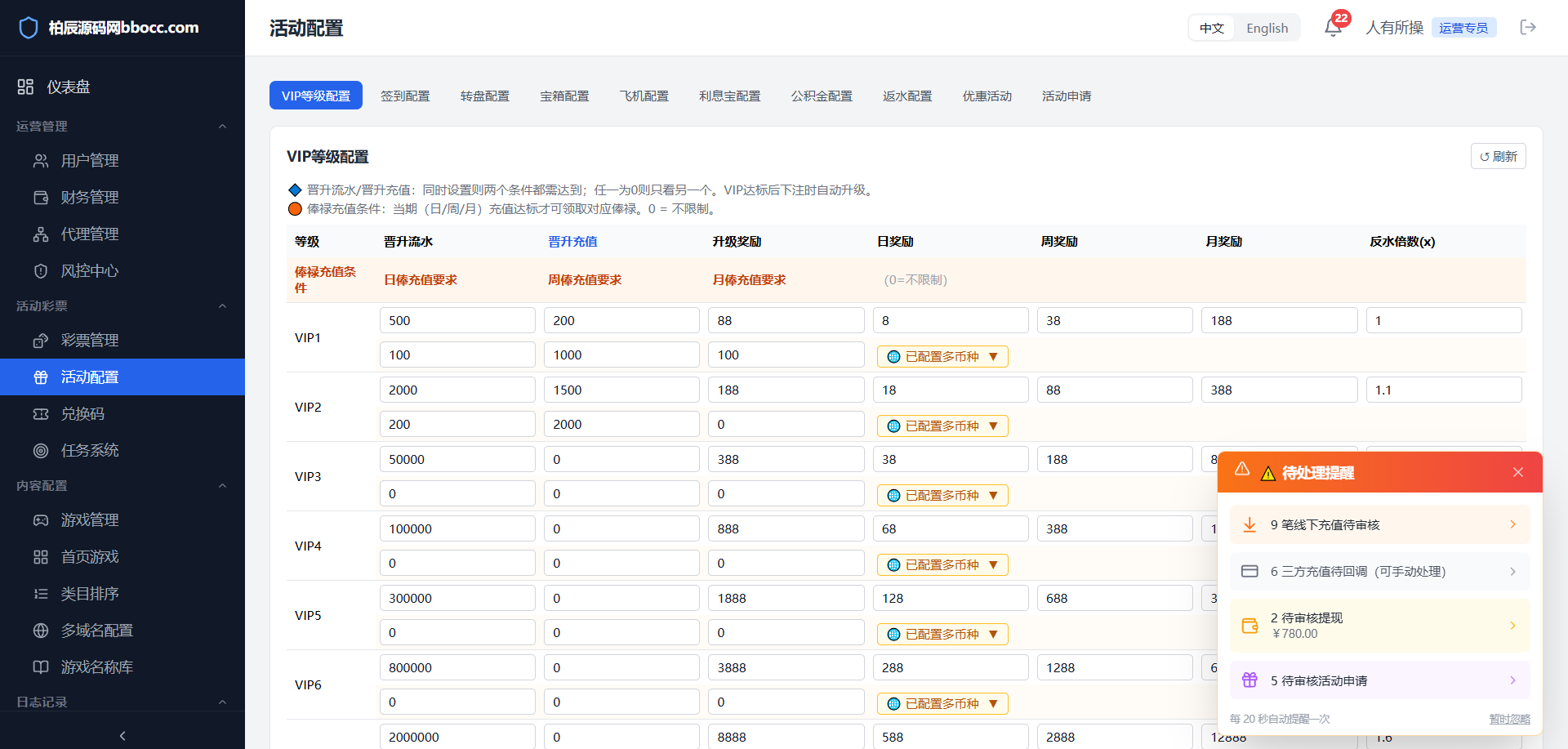This screenshot has width=1568, height=749.
Task: Click the 运营专员 role badge
Action: point(1463,28)
